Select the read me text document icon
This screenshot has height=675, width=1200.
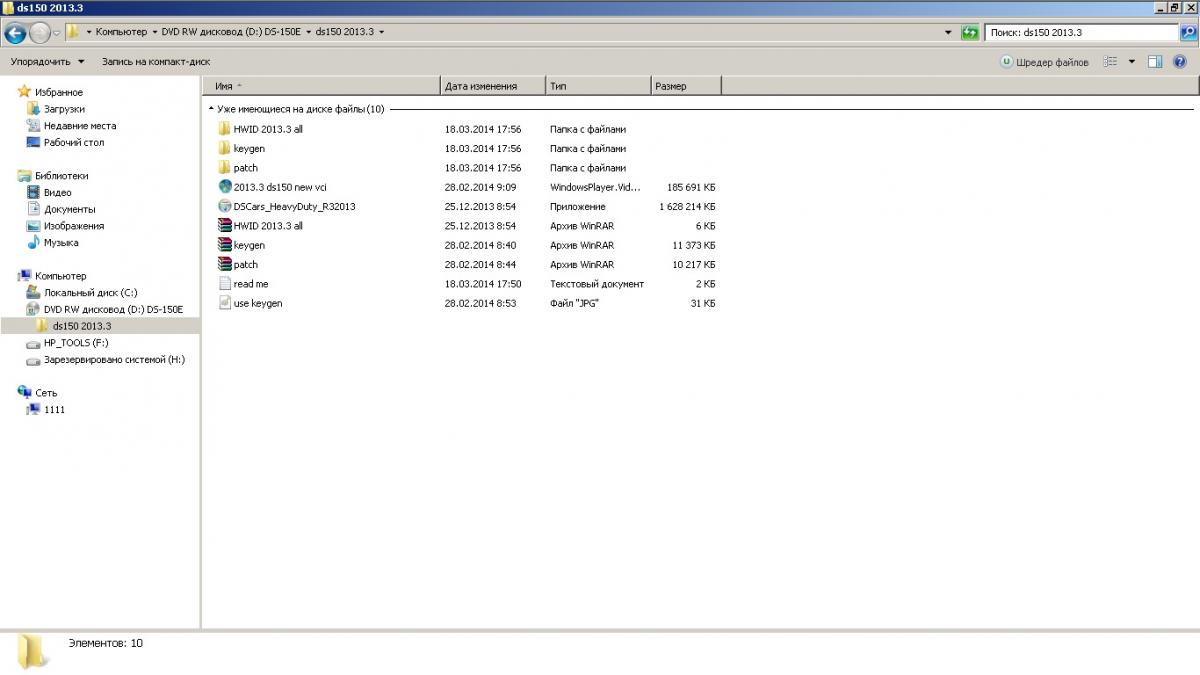click(224, 284)
